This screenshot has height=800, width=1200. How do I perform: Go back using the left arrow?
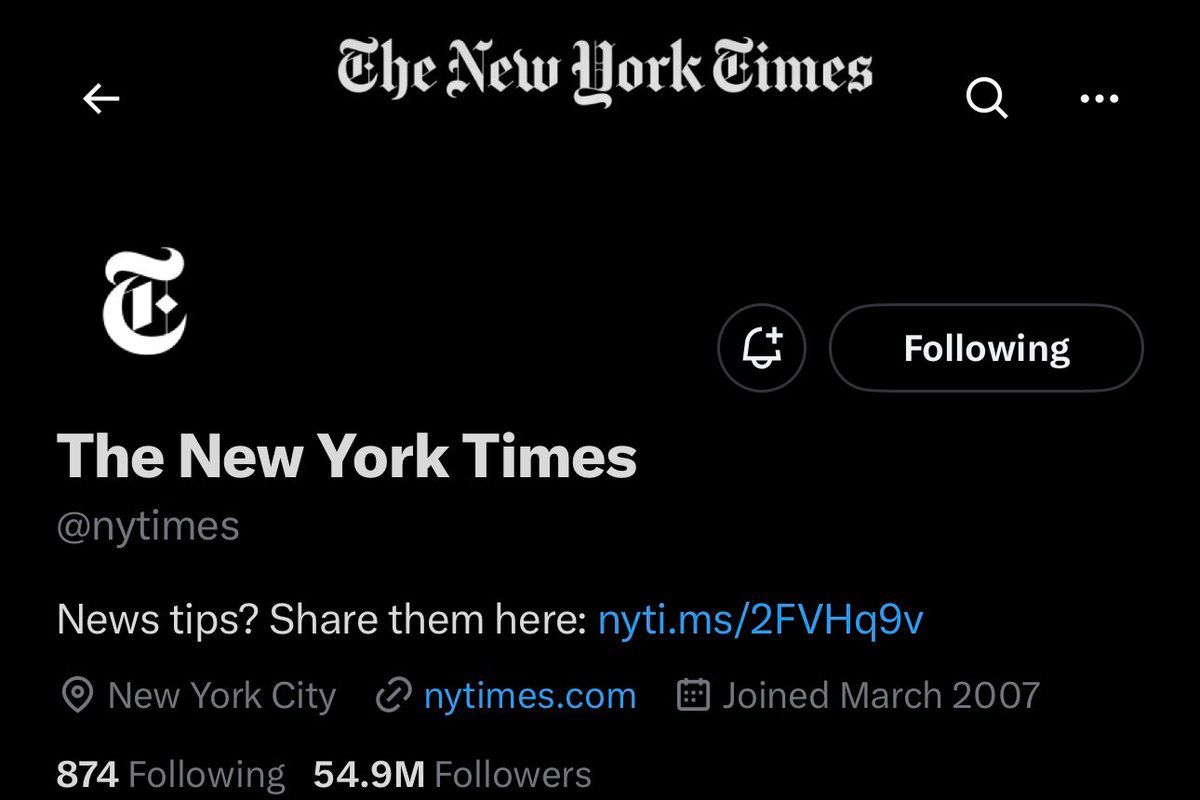coord(101,98)
